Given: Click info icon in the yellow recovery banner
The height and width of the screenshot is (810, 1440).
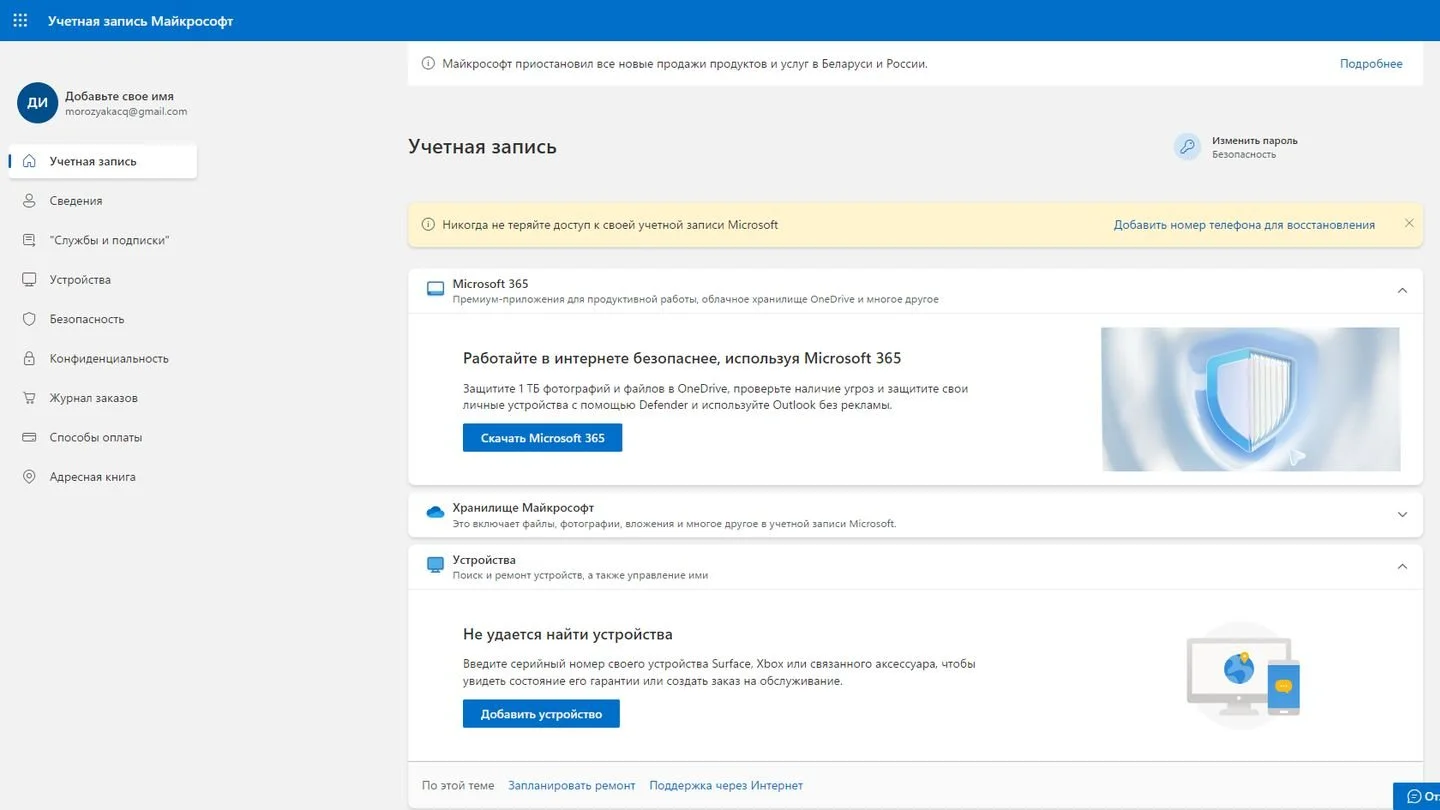Looking at the screenshot, I should (x=428, y=225).
